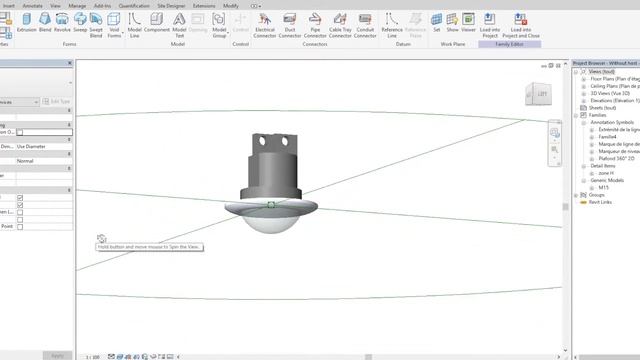Add a Pipe Connector
Image resolution: width=640 pixels, height=360 pixels.
[315, 25]
